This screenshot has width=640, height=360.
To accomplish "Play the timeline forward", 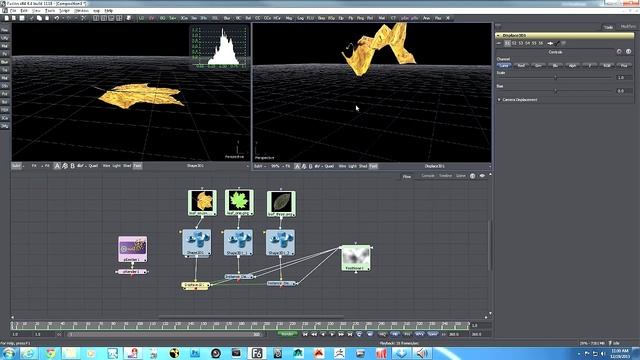I will pyautogui.click(x=332, y=334).
